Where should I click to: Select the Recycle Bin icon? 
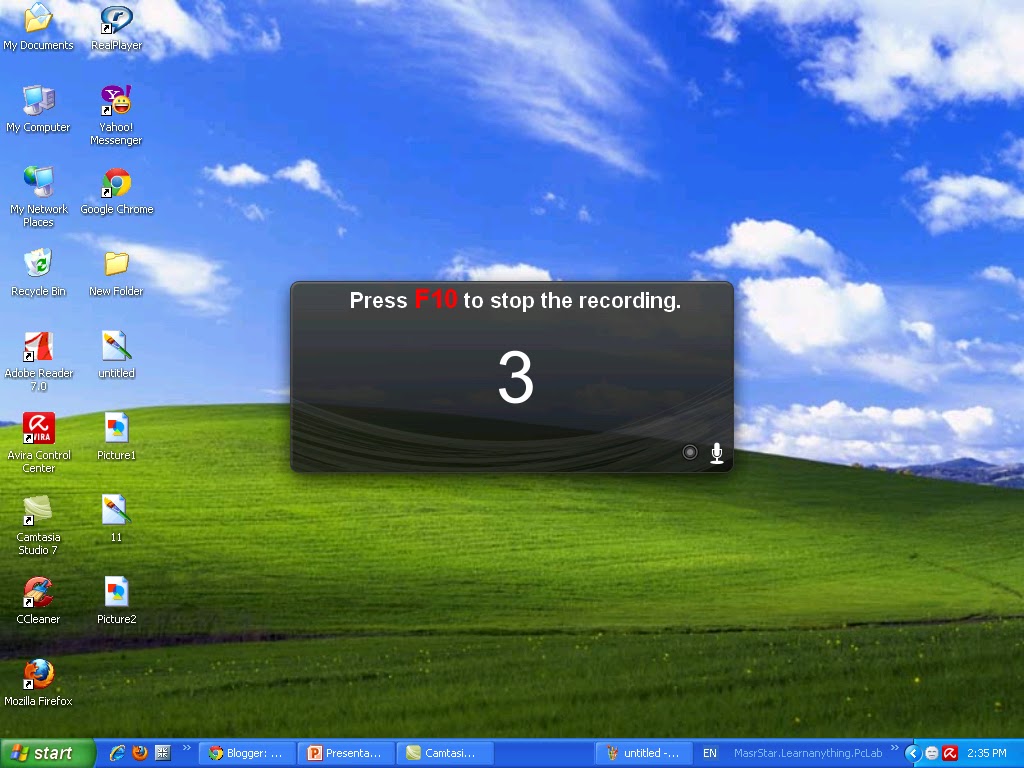(38, 272)
